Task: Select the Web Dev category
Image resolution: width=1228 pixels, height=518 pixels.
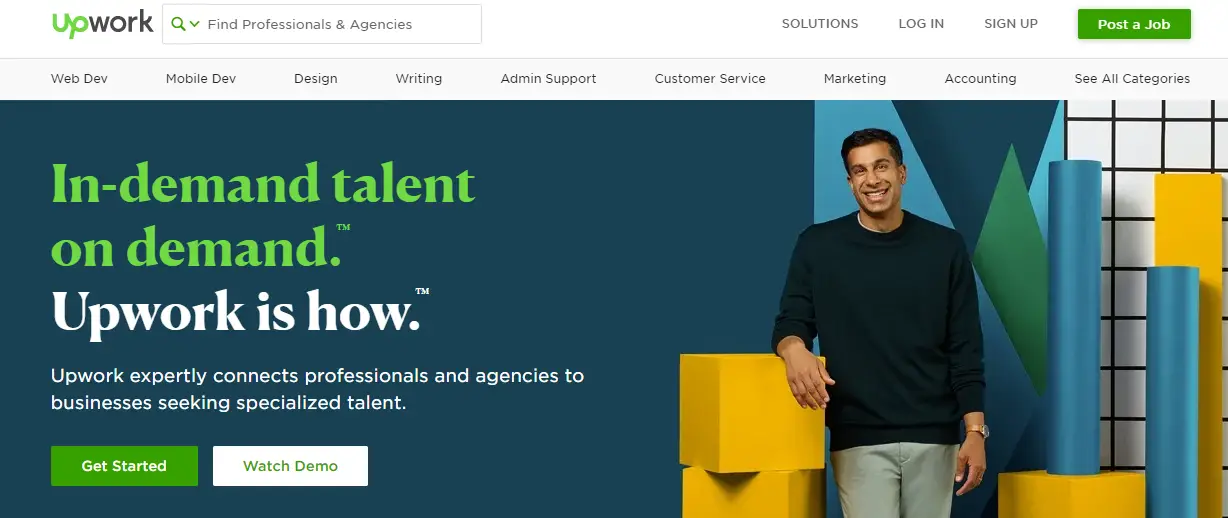Action: 79,79
